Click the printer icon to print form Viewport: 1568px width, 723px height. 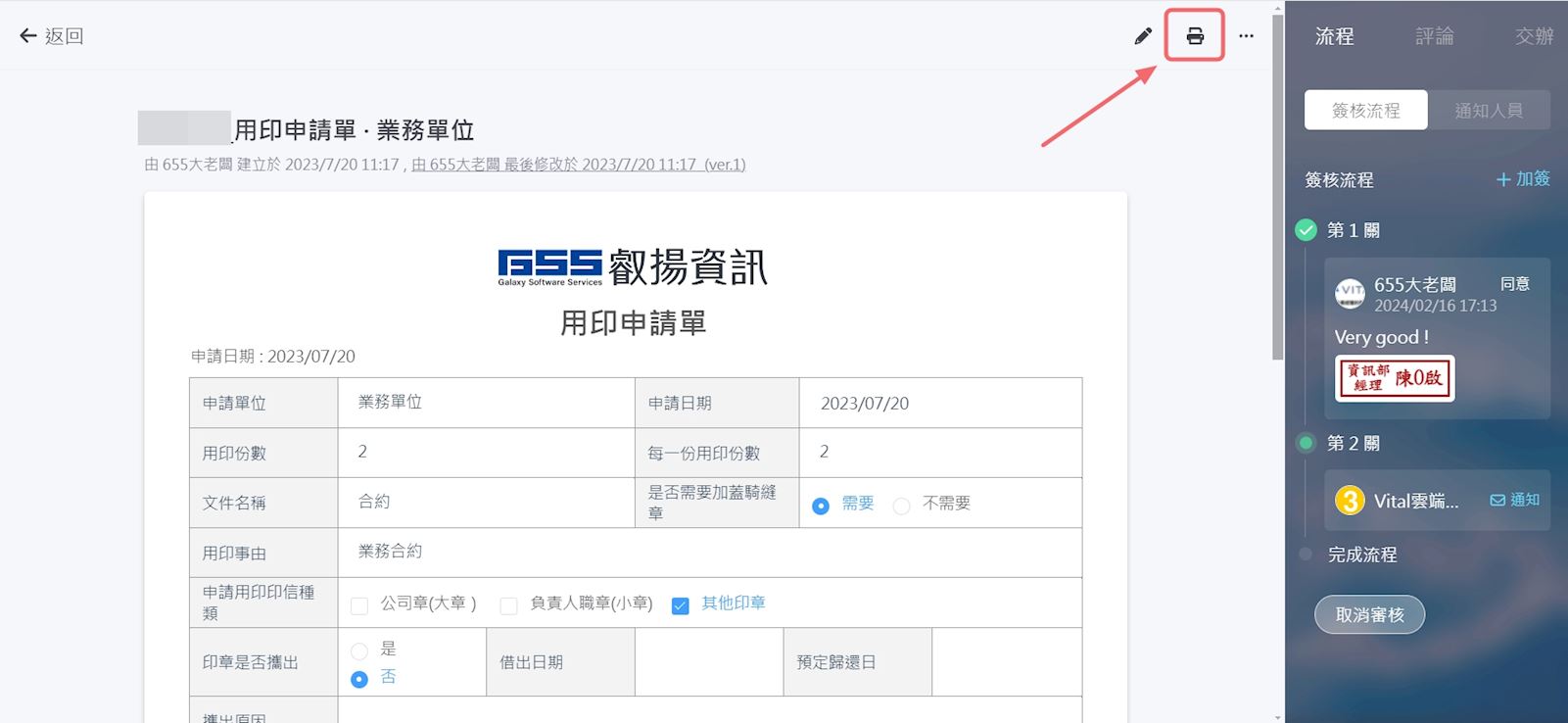pos(1195,36)
